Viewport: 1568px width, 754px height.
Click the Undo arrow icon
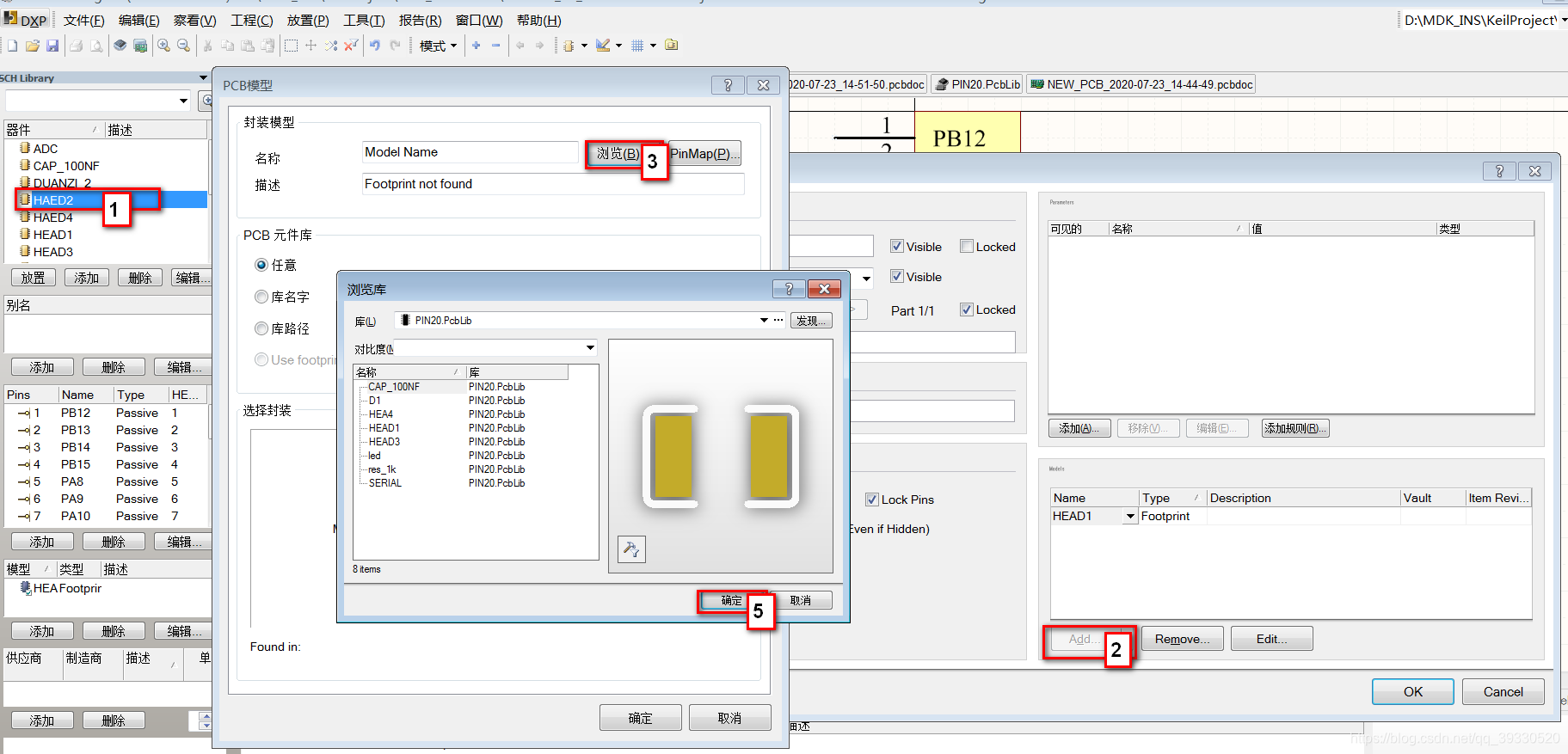pyautogui.click(x=375, y=46)
